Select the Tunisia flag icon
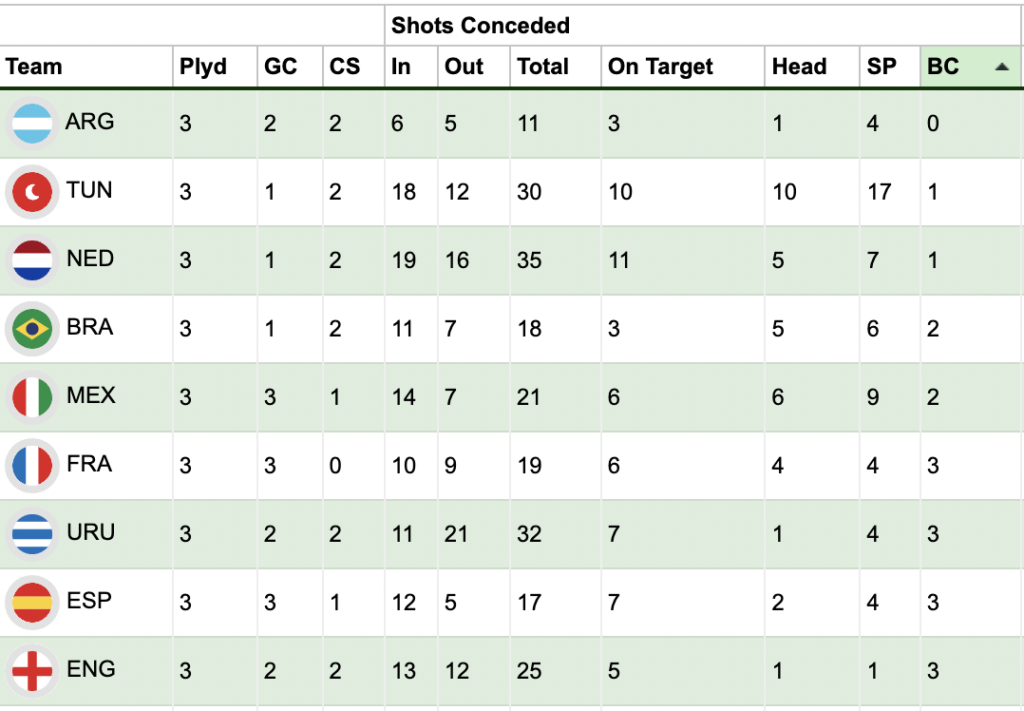Screen dimensions: 1024x711 click(31, 191)
